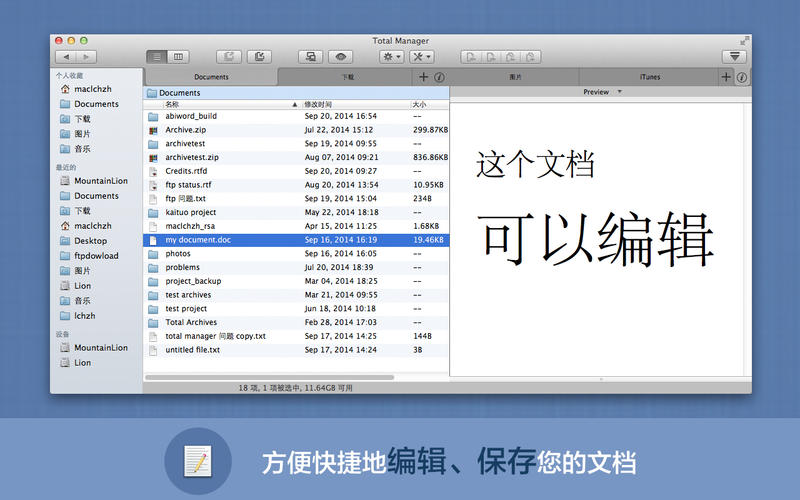Click the forward navigation arrow
This screenshot has width=800, height=500.
[x=87, y=57]
